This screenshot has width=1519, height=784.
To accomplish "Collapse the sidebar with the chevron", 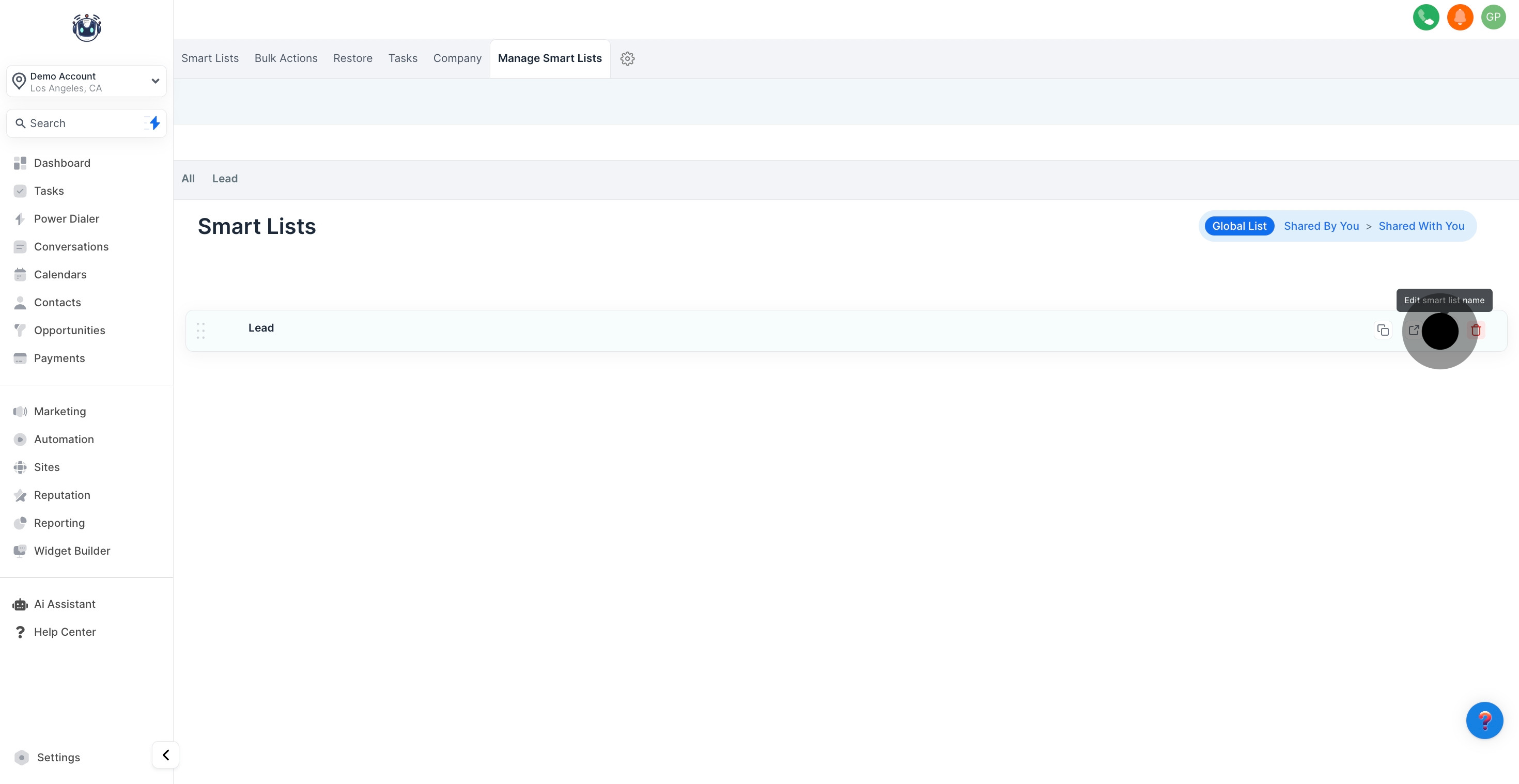I will pos(166,755).
